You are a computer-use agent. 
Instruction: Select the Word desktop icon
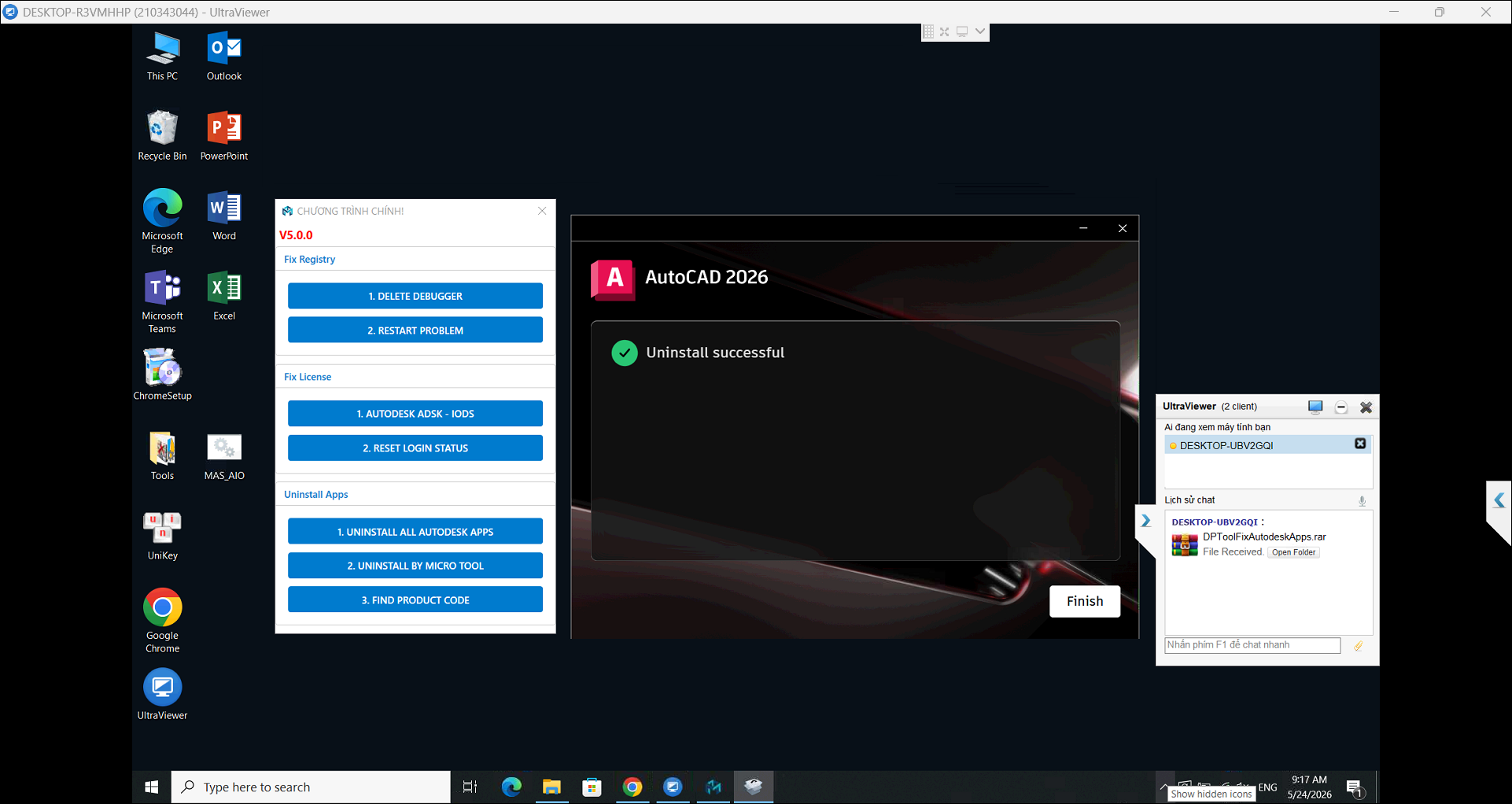(x=224, y=216)
